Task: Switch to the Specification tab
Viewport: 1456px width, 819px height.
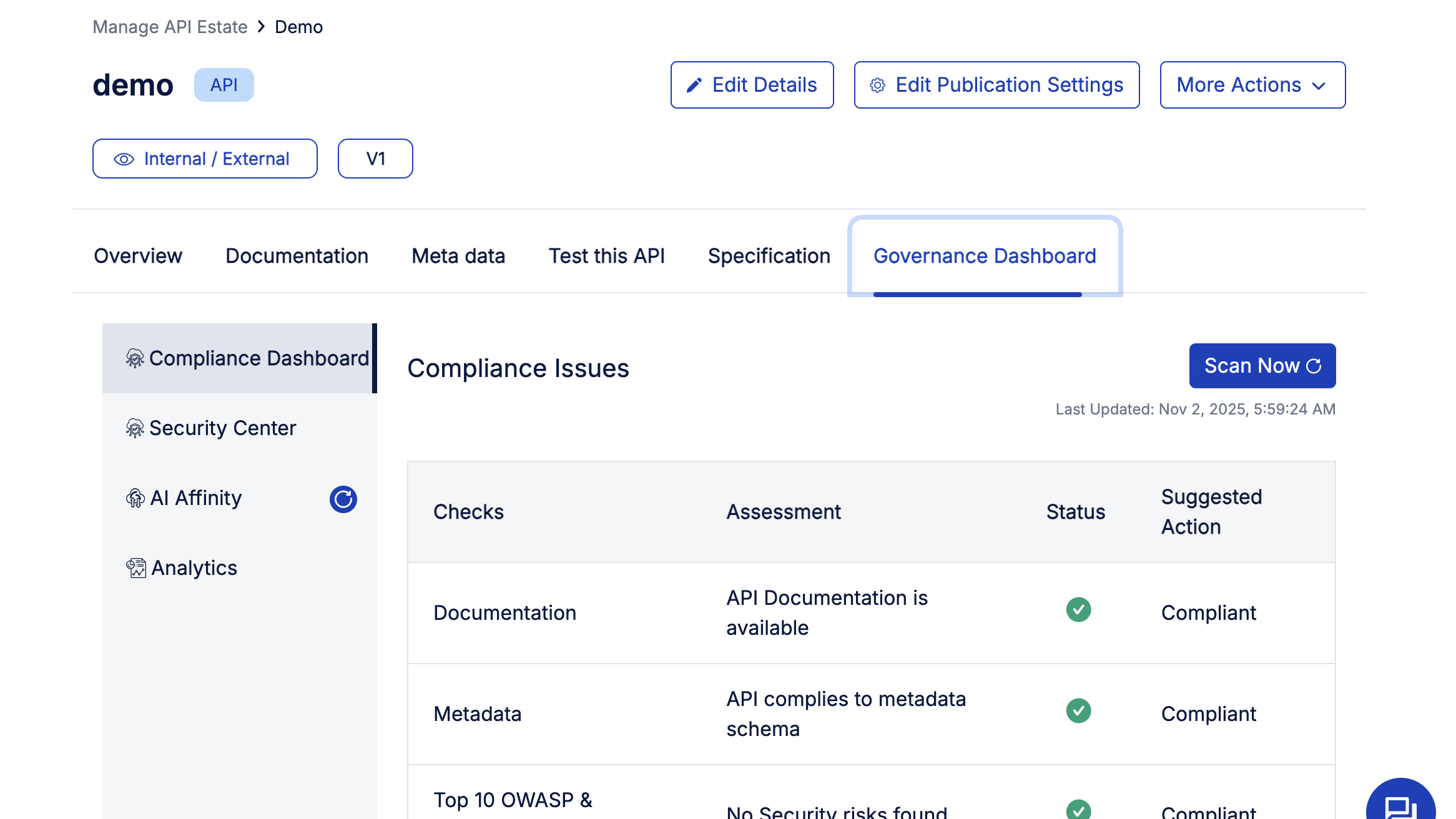Action: (769, 256)
